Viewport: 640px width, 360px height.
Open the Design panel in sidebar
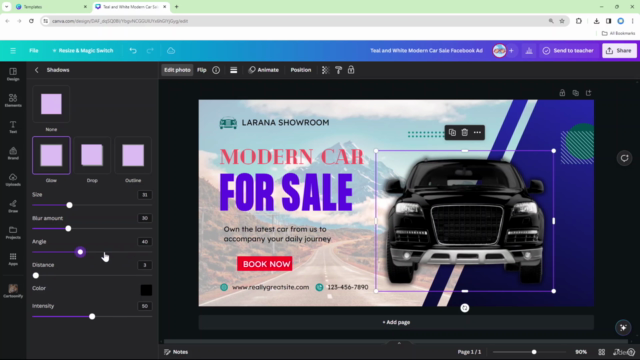13,74
